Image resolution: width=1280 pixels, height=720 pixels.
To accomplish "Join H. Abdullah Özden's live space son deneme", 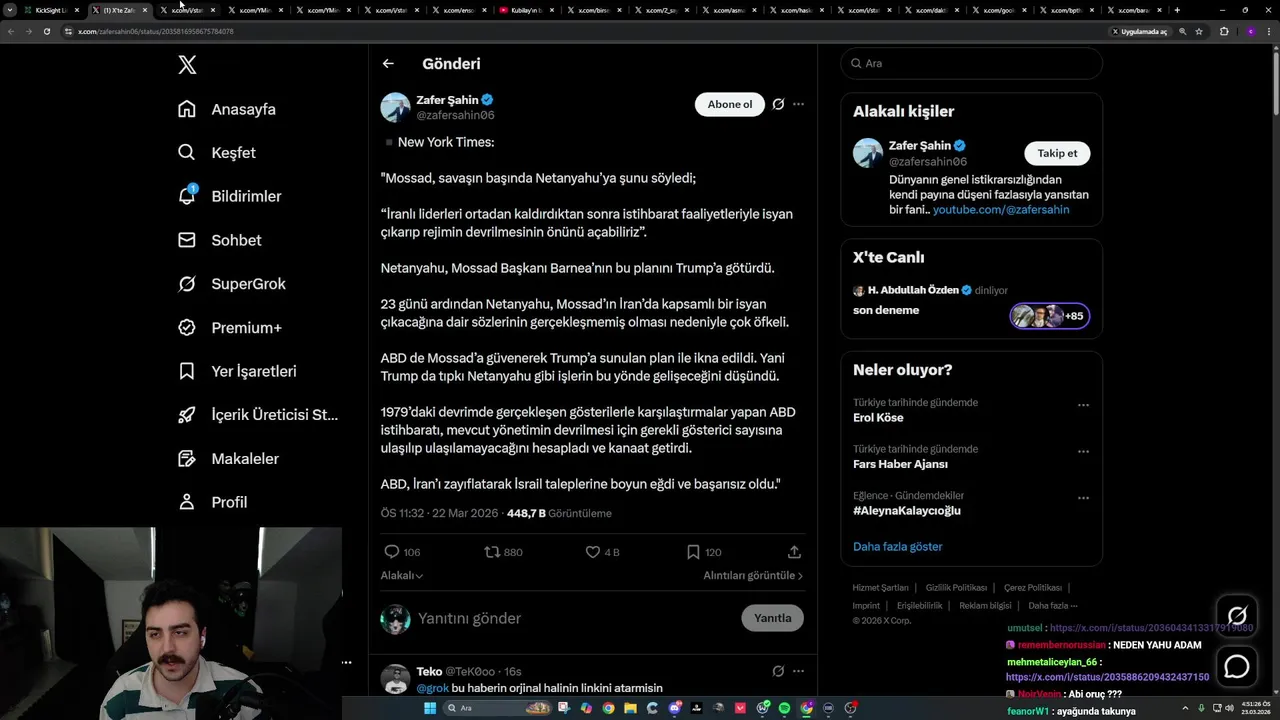I will pyautogui.click(x=971, y=304).
